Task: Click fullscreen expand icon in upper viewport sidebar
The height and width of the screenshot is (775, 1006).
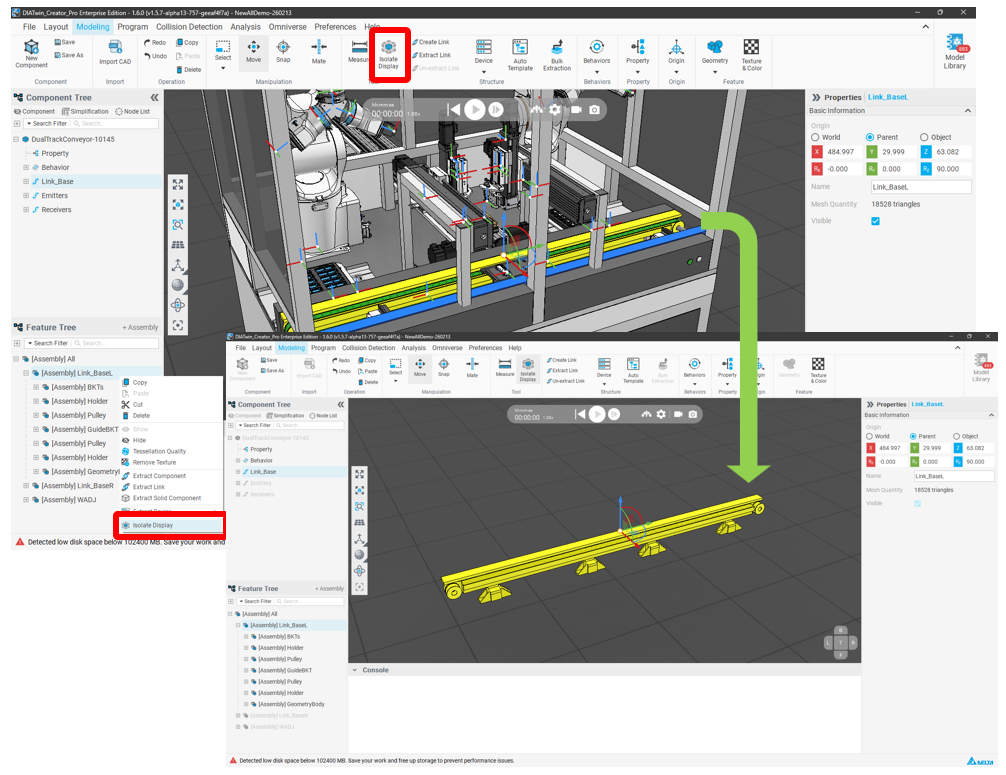Action: [x=178, y=184]
